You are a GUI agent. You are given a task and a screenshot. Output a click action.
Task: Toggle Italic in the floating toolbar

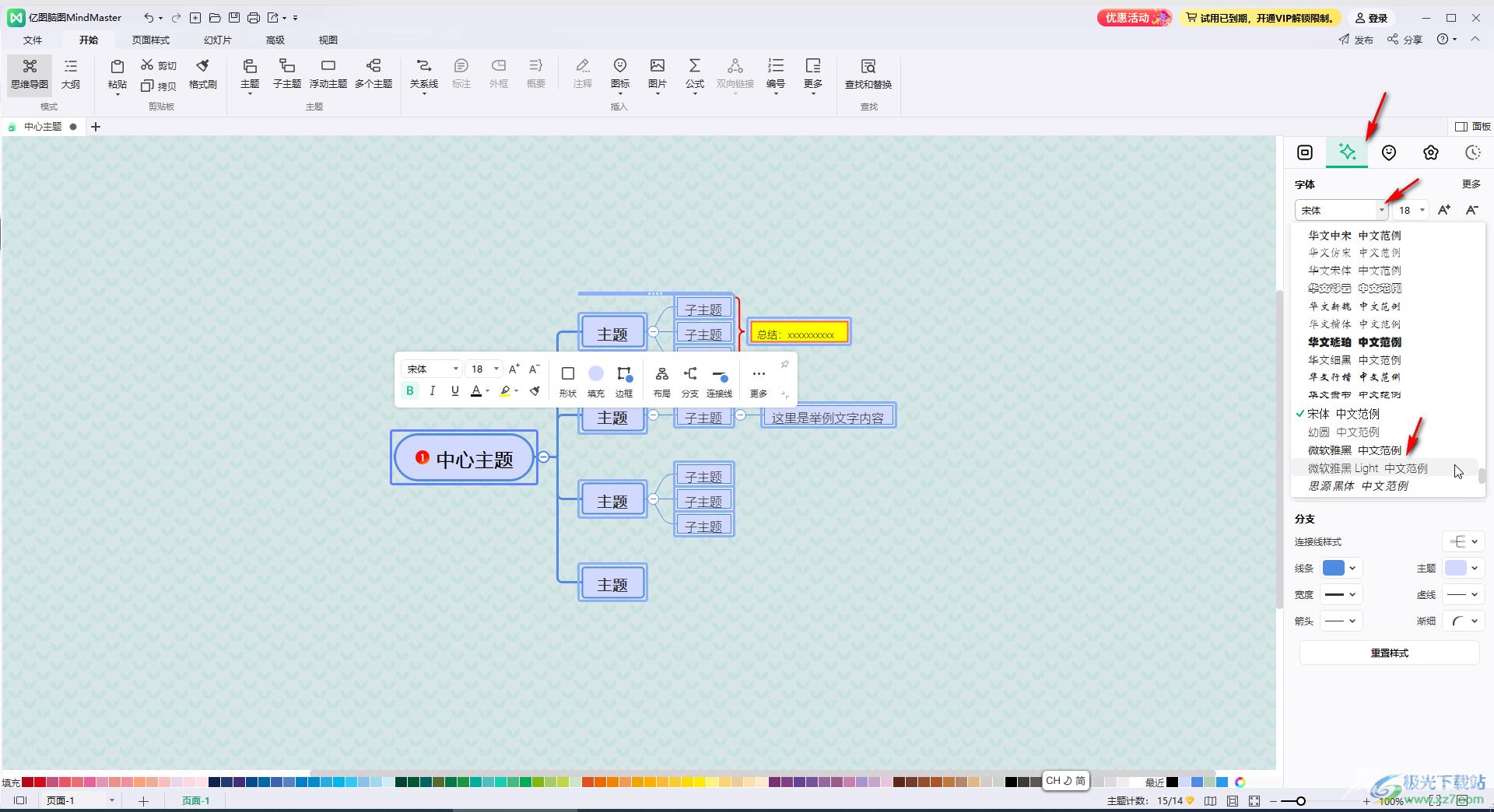[433, 390]
